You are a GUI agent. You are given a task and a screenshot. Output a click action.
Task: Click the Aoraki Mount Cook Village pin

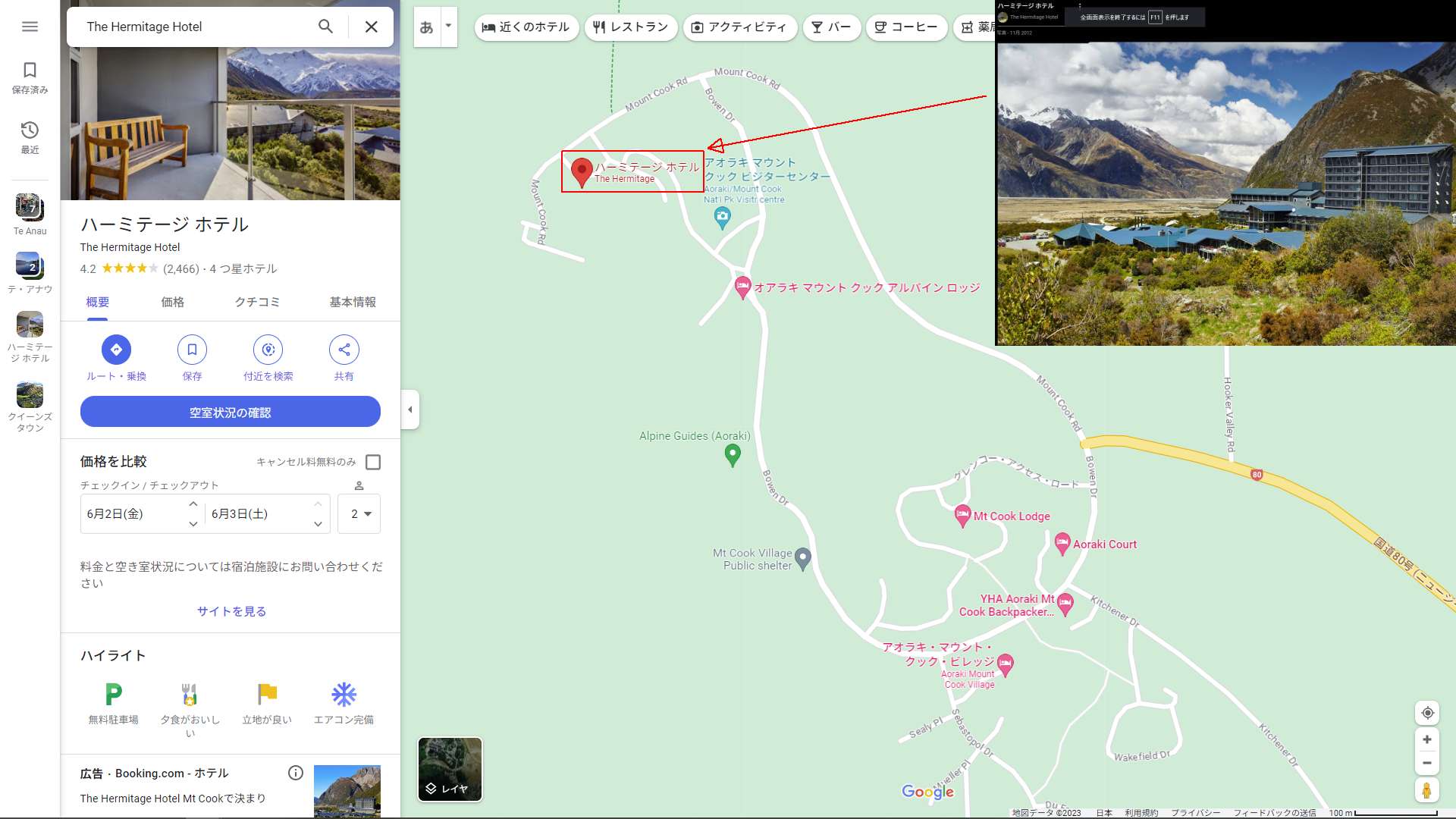1006,666
